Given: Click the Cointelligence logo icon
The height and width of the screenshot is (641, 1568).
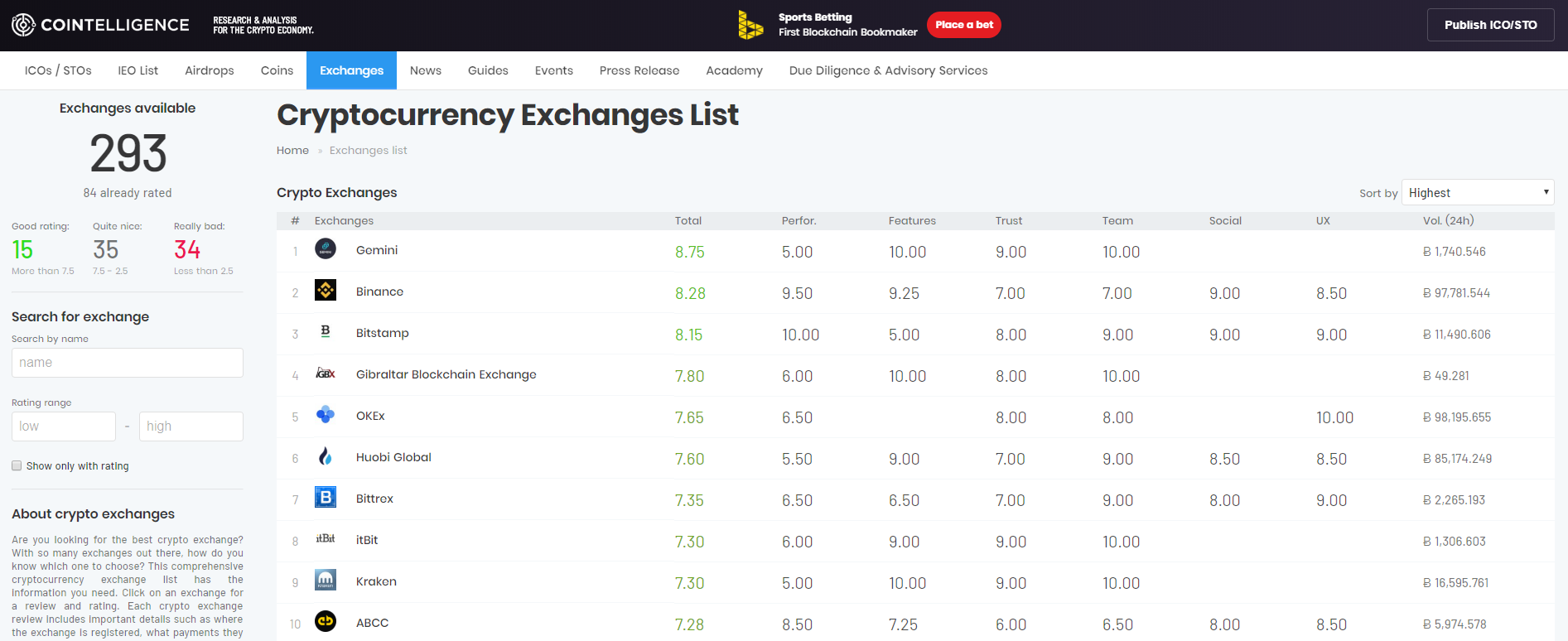Looking at the screenshot, I should click(23, 25).
